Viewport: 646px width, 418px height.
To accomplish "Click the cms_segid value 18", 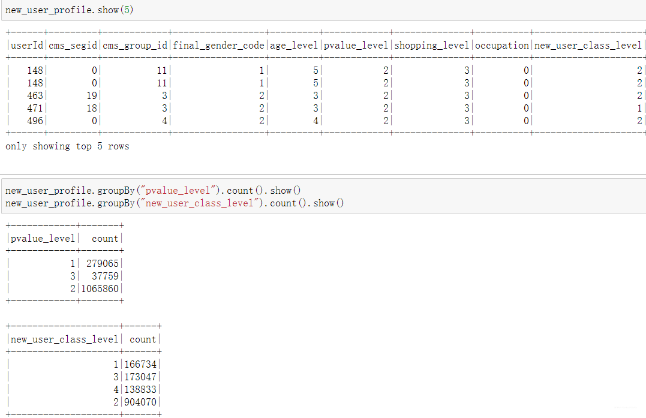I will click(92, 108).
